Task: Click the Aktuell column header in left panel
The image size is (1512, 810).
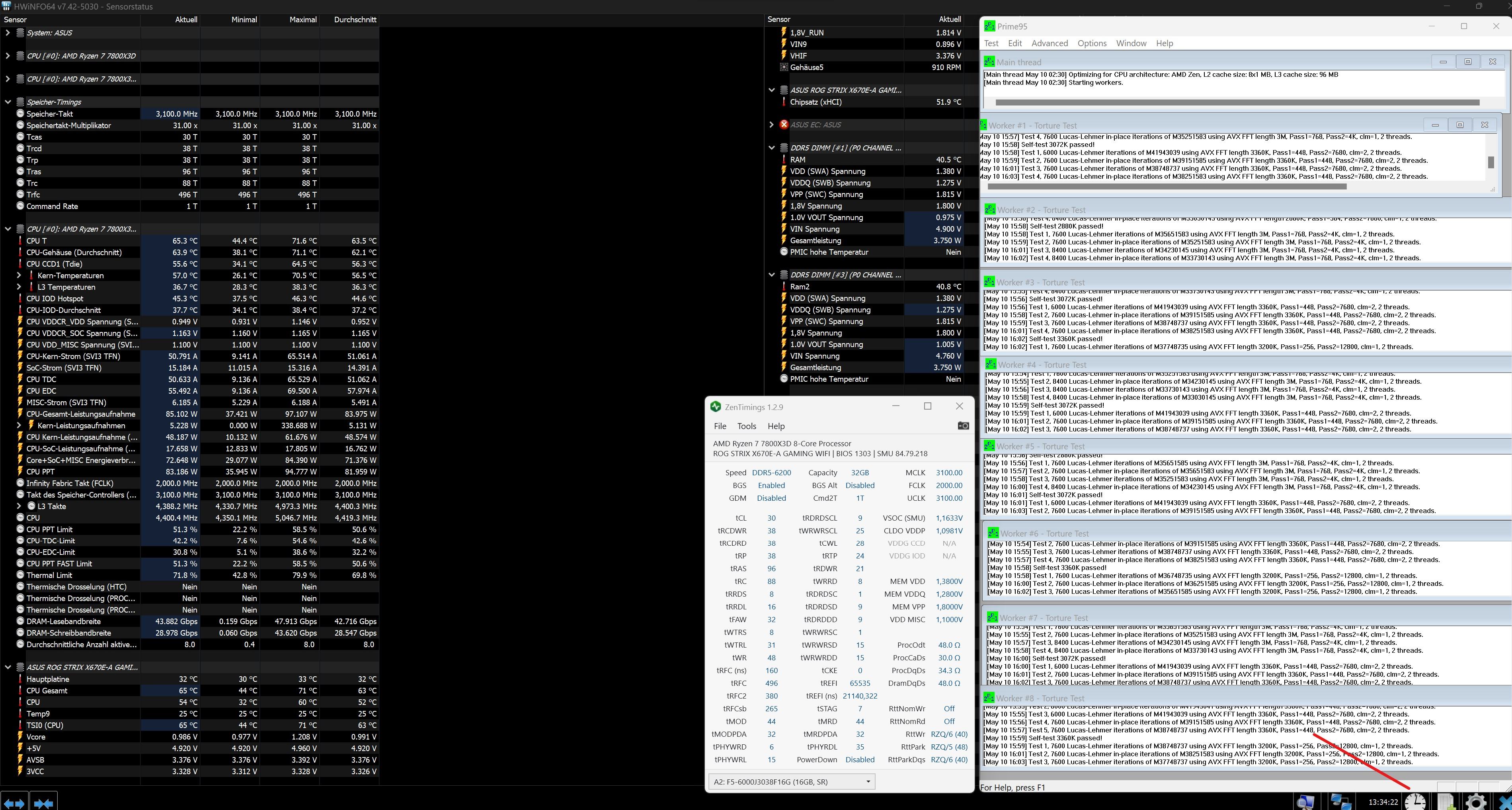Action: (170, 20)
